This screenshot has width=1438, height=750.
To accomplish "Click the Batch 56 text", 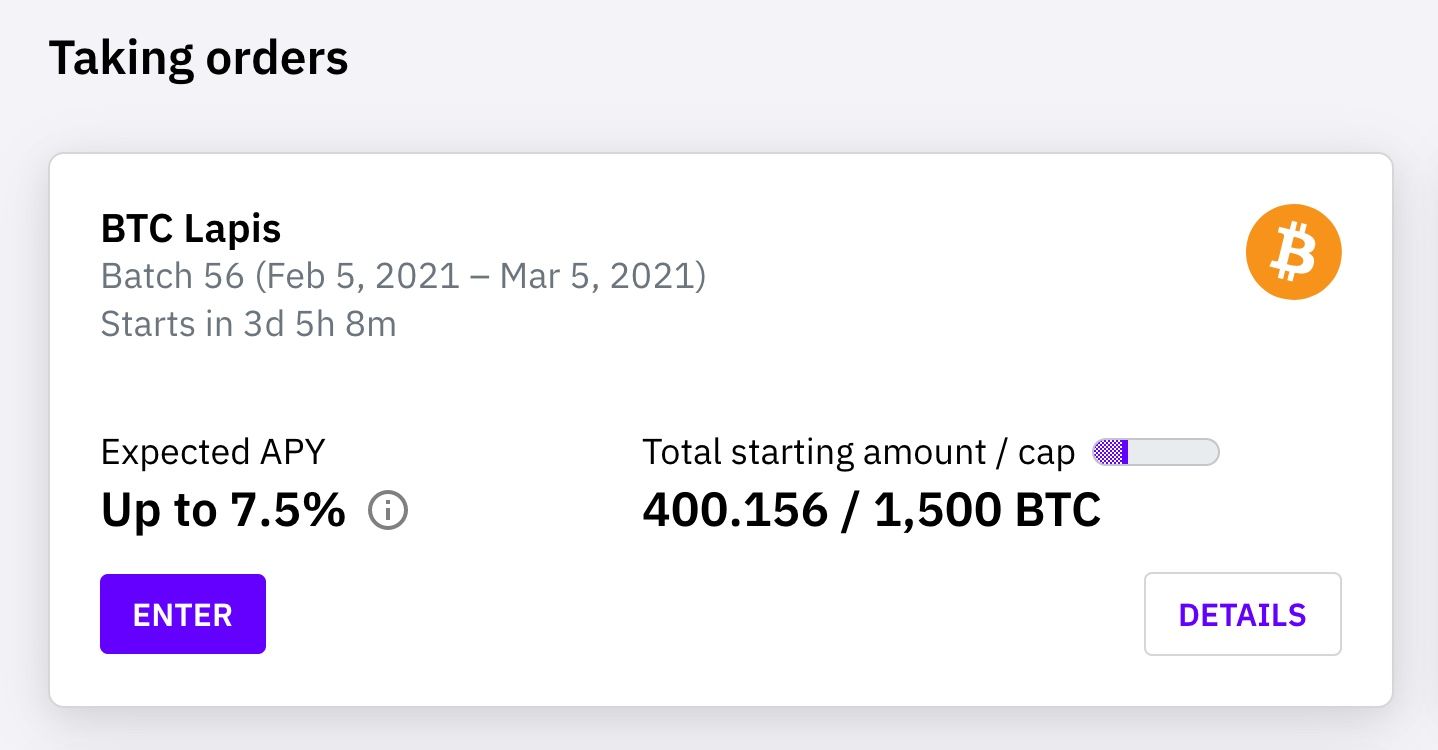I will 172,276.
